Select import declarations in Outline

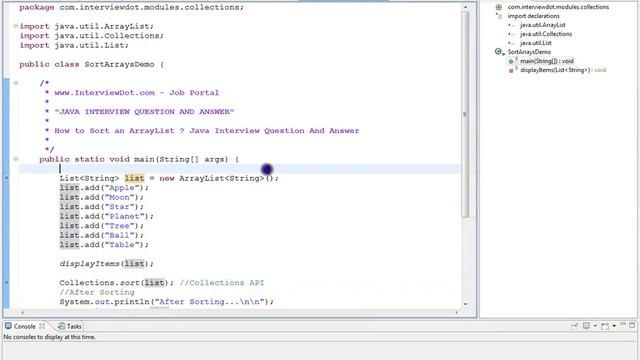point(533,16)
